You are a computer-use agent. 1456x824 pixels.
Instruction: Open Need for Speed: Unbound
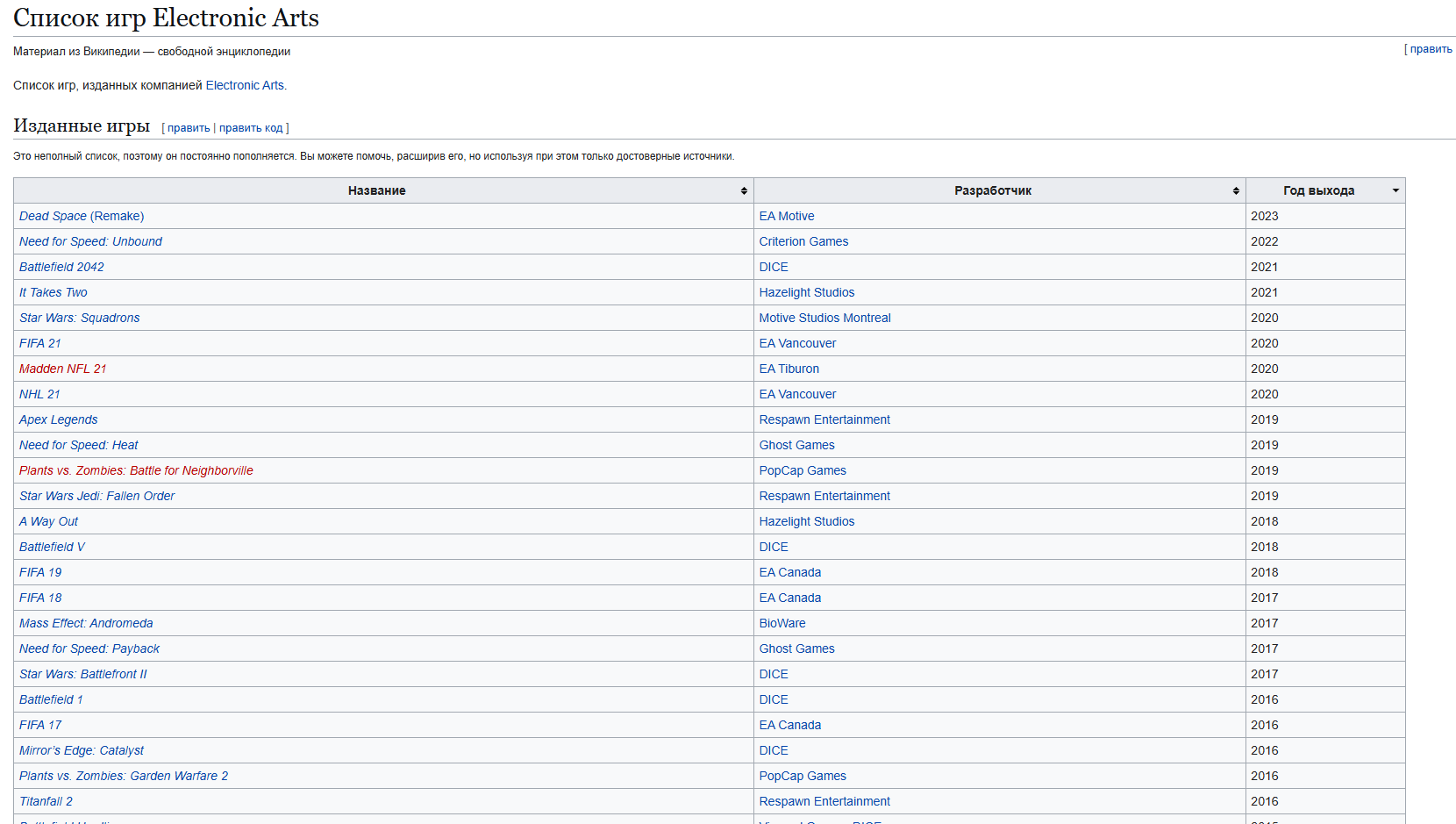click(x=90, y=241)
